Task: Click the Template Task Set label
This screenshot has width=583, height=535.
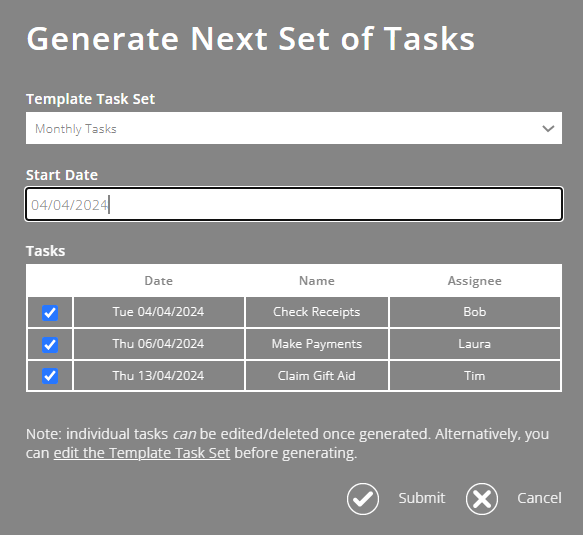Action: click(x=90, y=99)
